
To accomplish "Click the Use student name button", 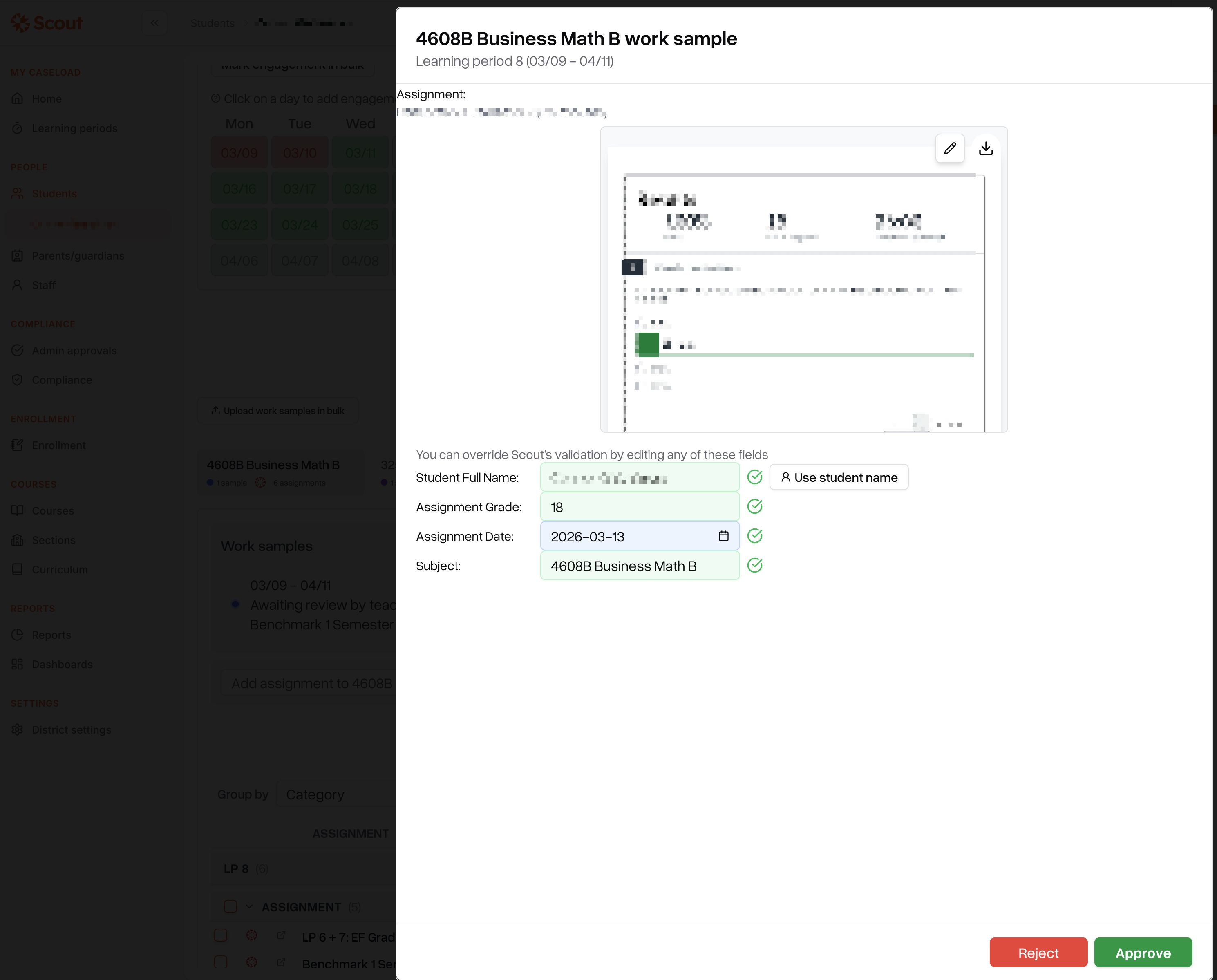I will 839,478.
